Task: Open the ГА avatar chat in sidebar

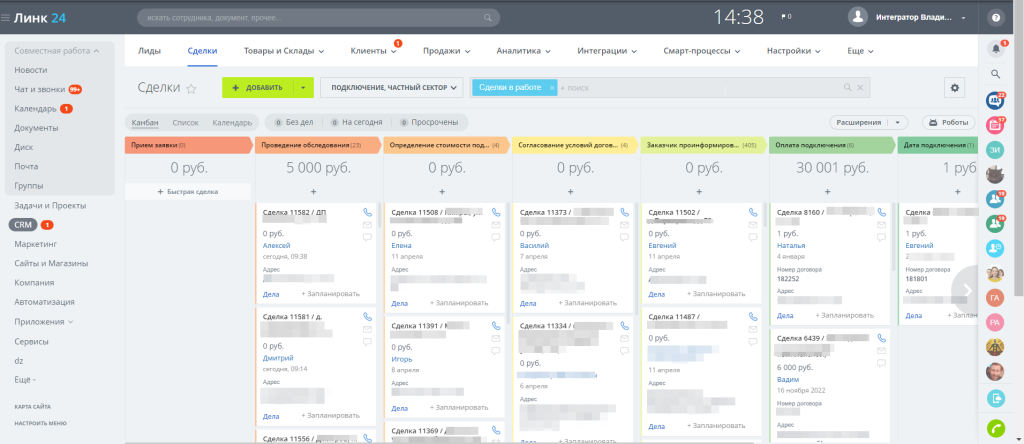Action: (x=995, y=298)
